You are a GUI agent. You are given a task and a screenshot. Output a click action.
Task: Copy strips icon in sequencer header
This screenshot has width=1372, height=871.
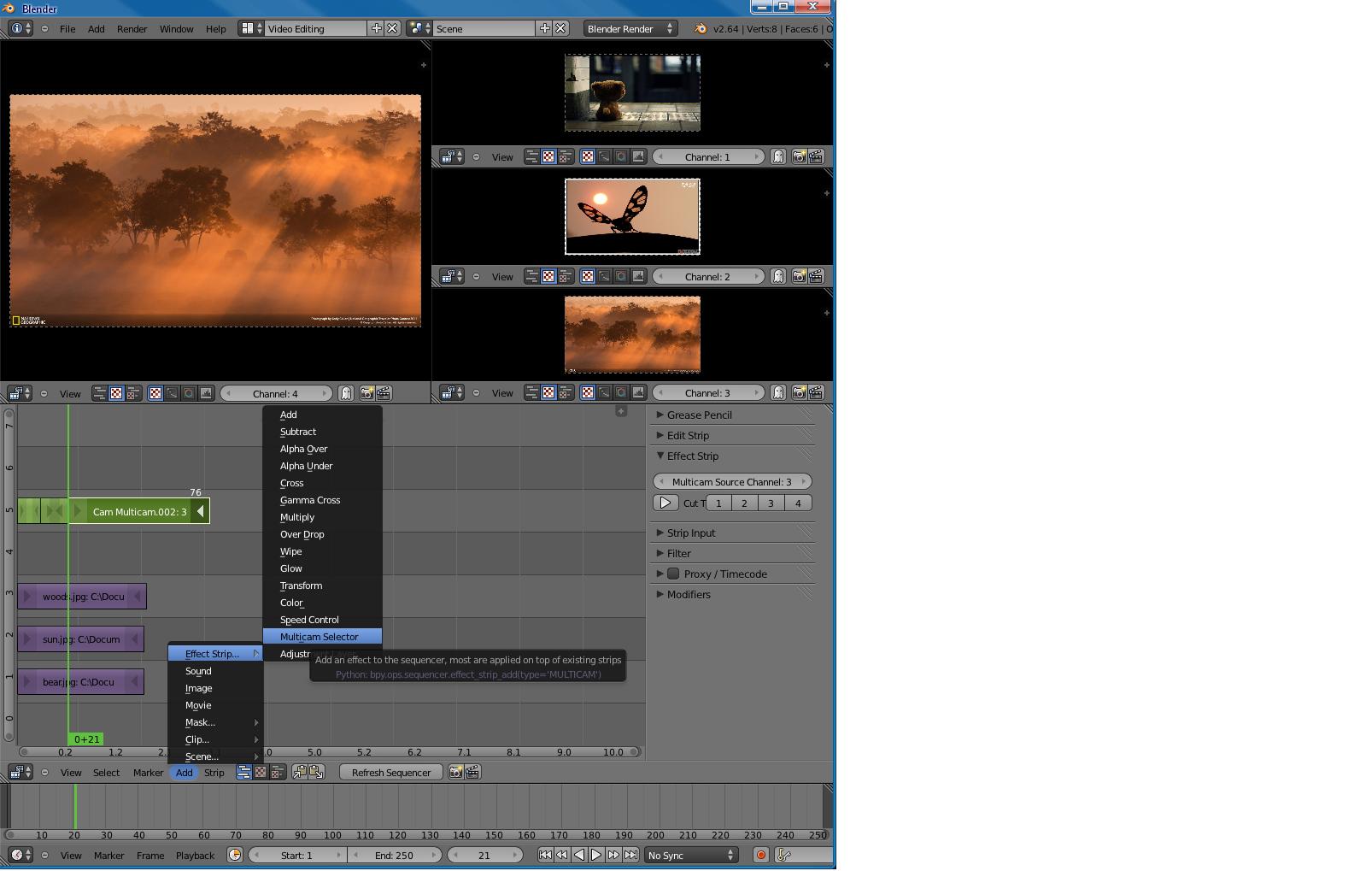click(x=300, y=773)
